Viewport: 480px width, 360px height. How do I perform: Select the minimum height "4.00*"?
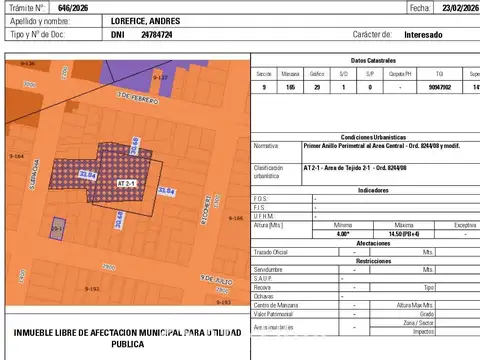coord(343,234)
